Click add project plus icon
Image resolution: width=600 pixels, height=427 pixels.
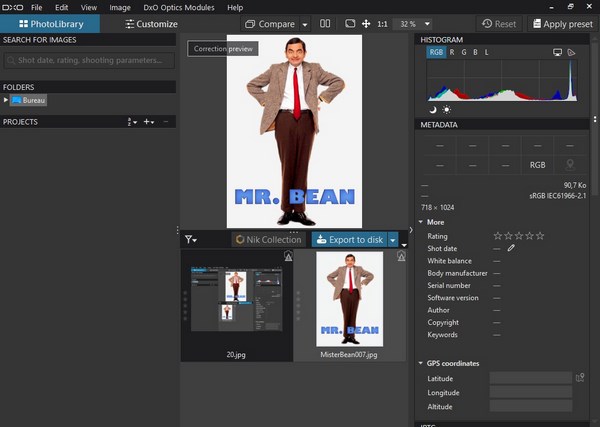point(148,122)
